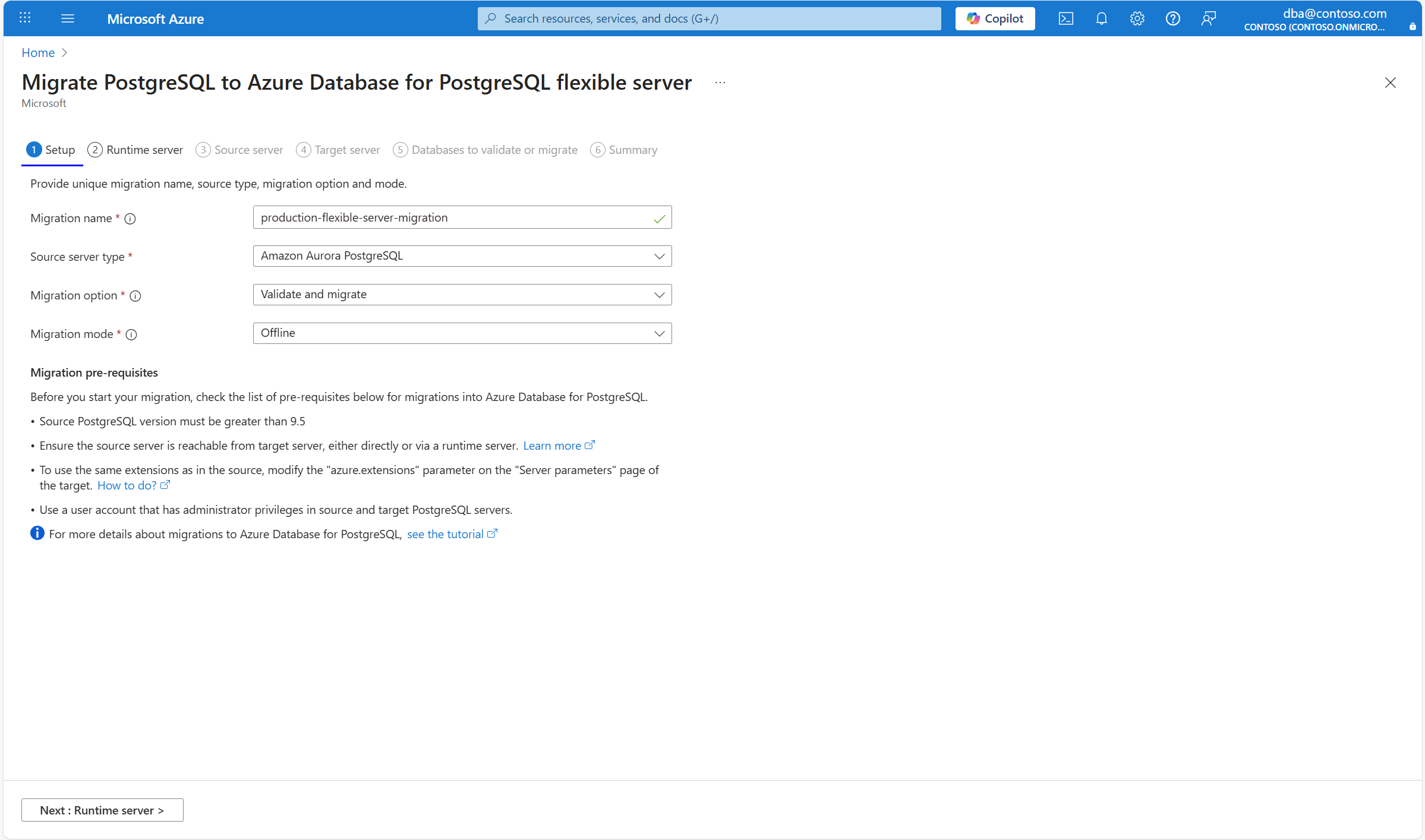This screenshot has width=1425, height=840.
Task: Open the feedback icon in header
Action: tap(1208, 18)
